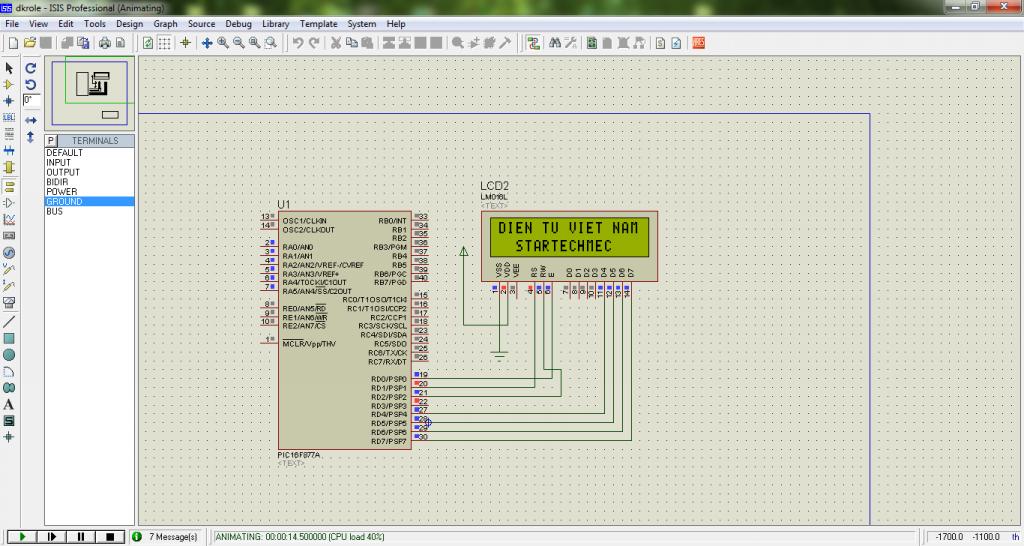1024x546 pixels.
Task: Click the rotation angle input field
Action: click(x=31, y=101)
